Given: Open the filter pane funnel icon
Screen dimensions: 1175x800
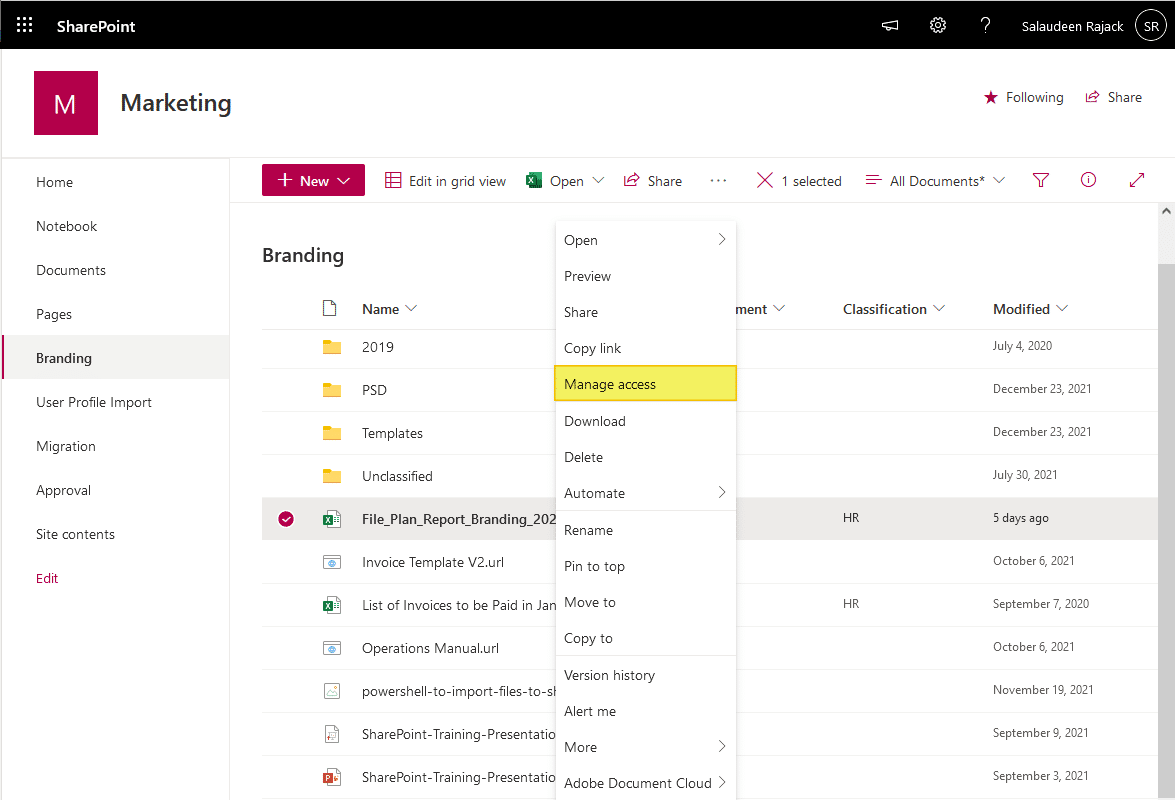Looking at the screenshot, I should tap(1041, 180).
